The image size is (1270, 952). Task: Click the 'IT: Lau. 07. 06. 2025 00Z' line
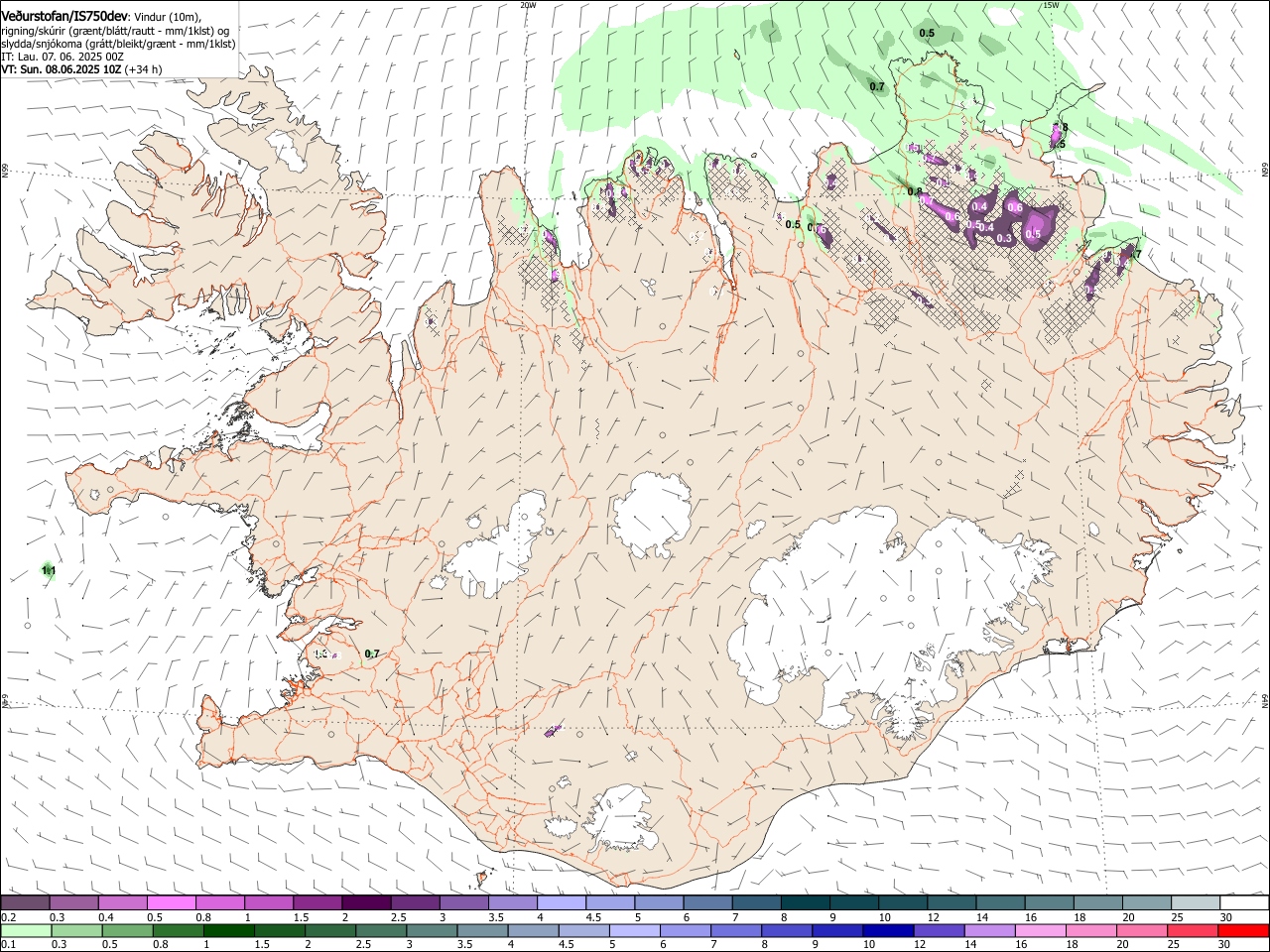(63, 57)
